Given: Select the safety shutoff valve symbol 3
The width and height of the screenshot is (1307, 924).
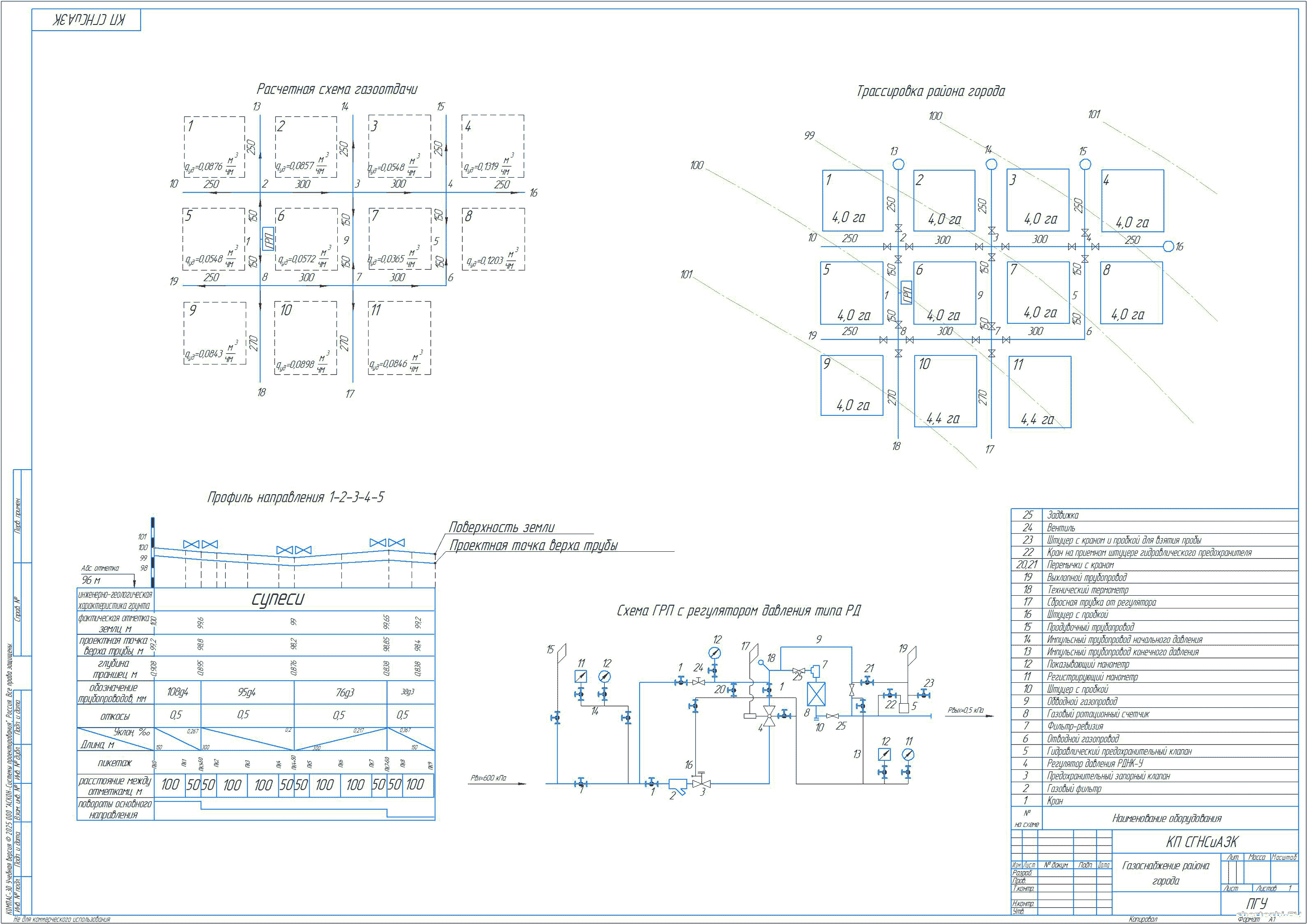Looking at the screenshot, I should tap(701, 783).
